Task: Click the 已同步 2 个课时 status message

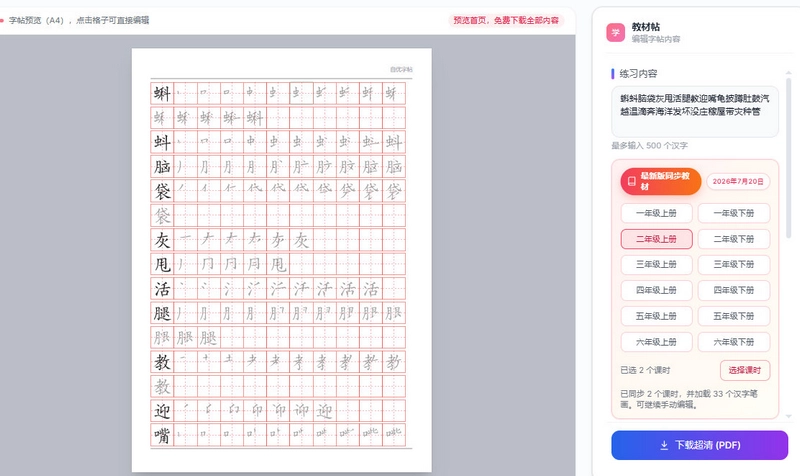Action: [x=689, y=399]
